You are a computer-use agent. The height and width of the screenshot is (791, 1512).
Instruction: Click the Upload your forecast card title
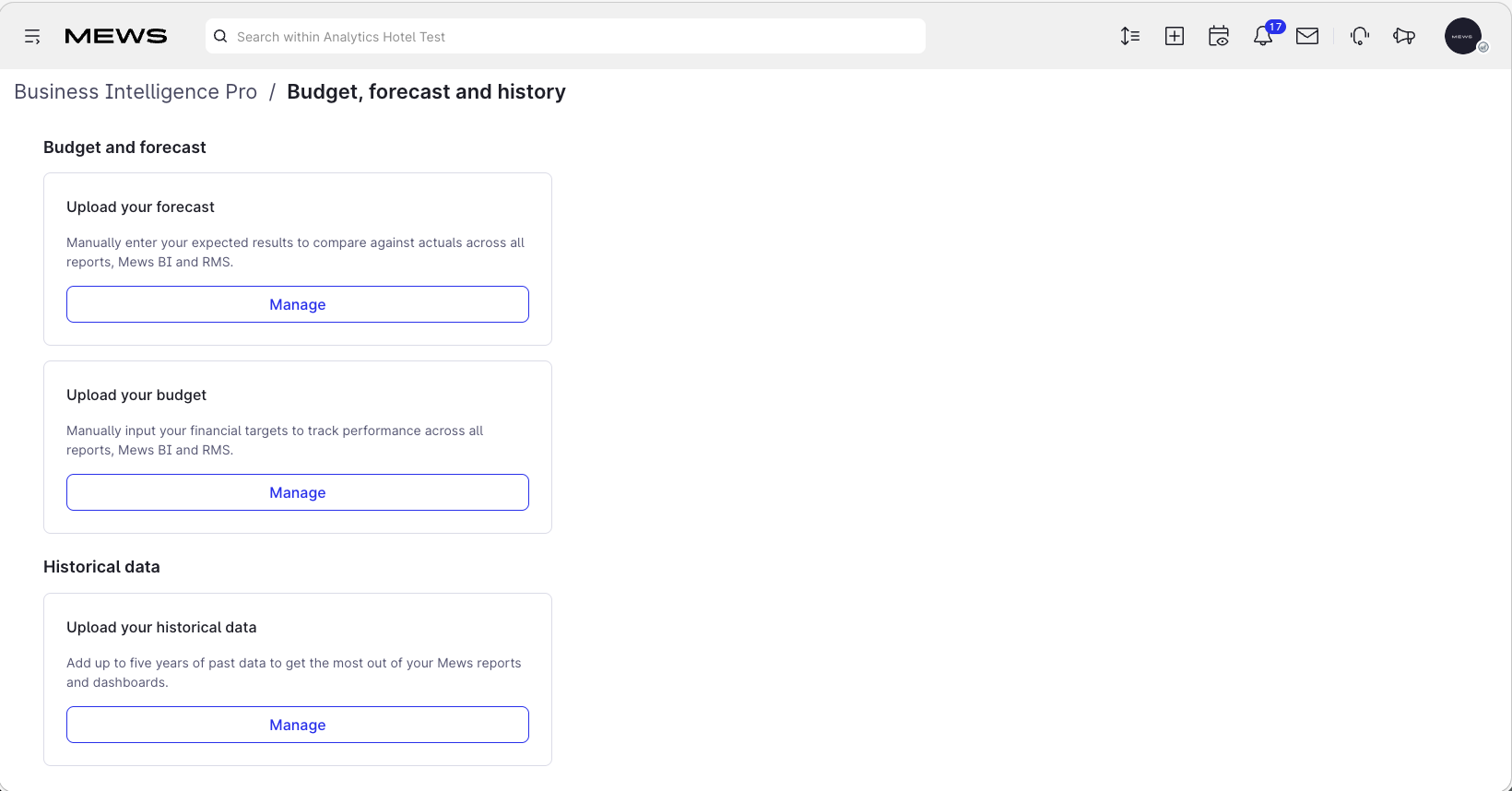click(x=140, y=207)
